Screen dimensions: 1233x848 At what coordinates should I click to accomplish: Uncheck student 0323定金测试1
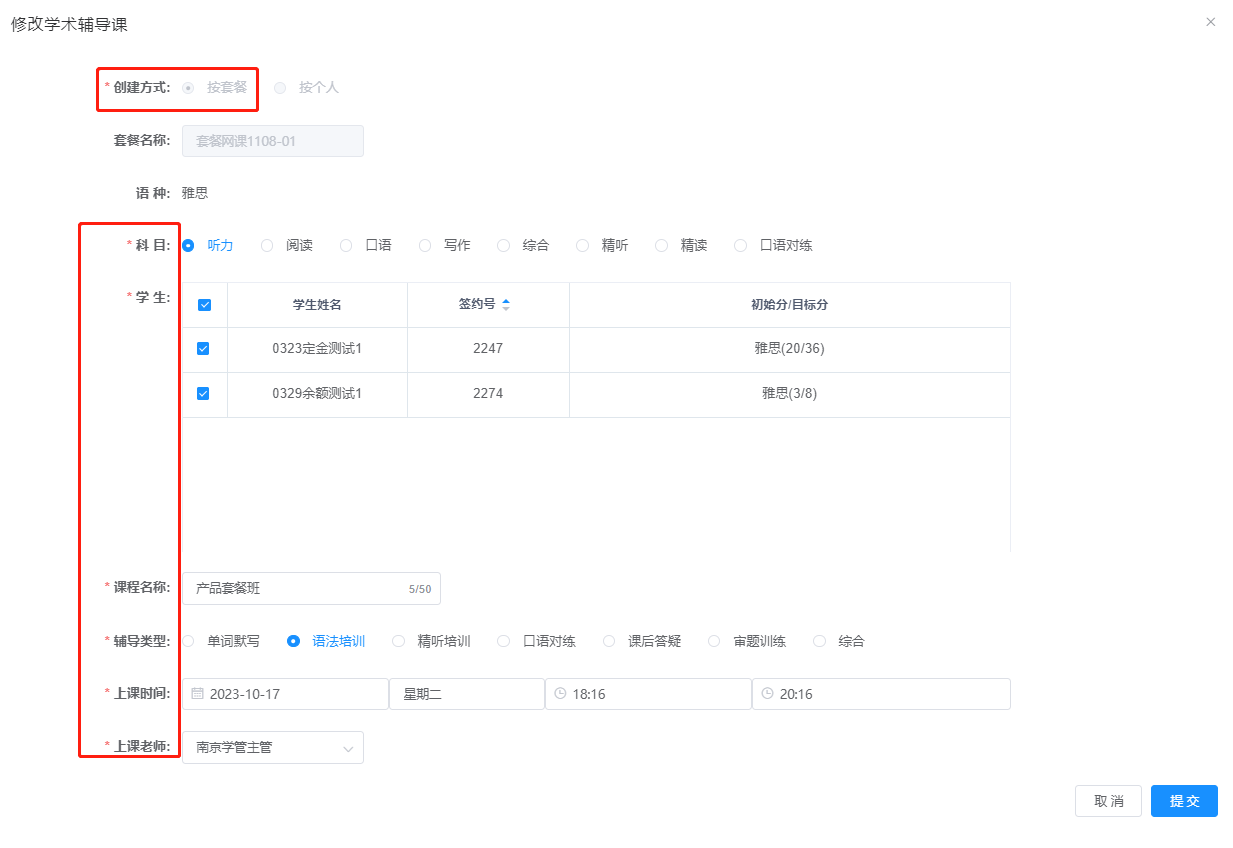point(203,349)
